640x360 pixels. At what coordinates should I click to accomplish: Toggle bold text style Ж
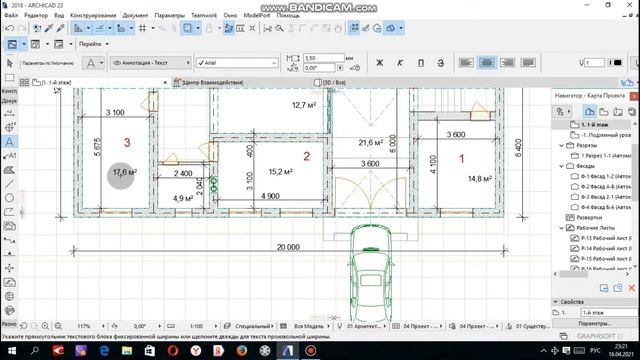[380, 63]
